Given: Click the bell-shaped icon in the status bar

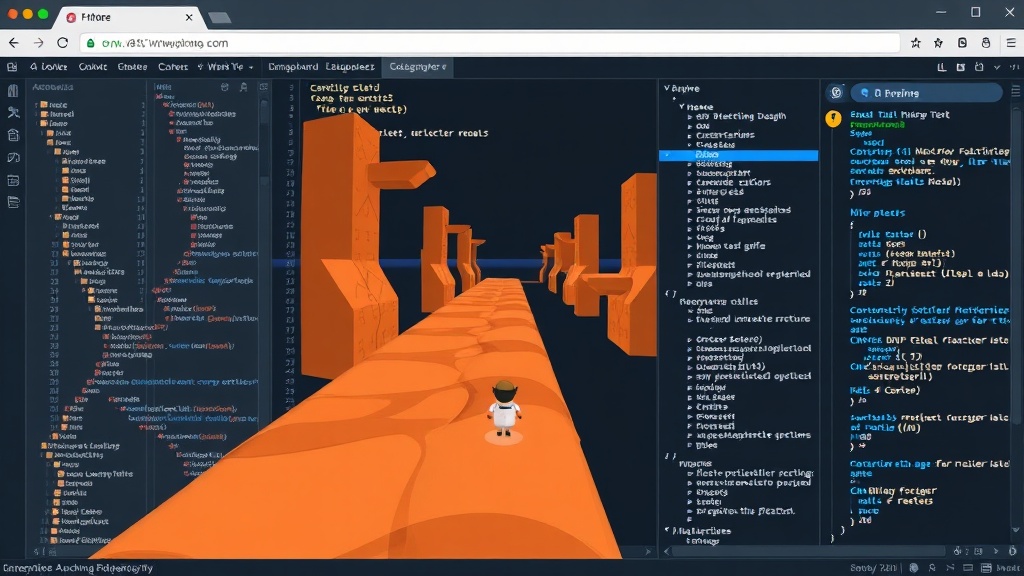Looking at the screenshot, I should tap(932, 568).
